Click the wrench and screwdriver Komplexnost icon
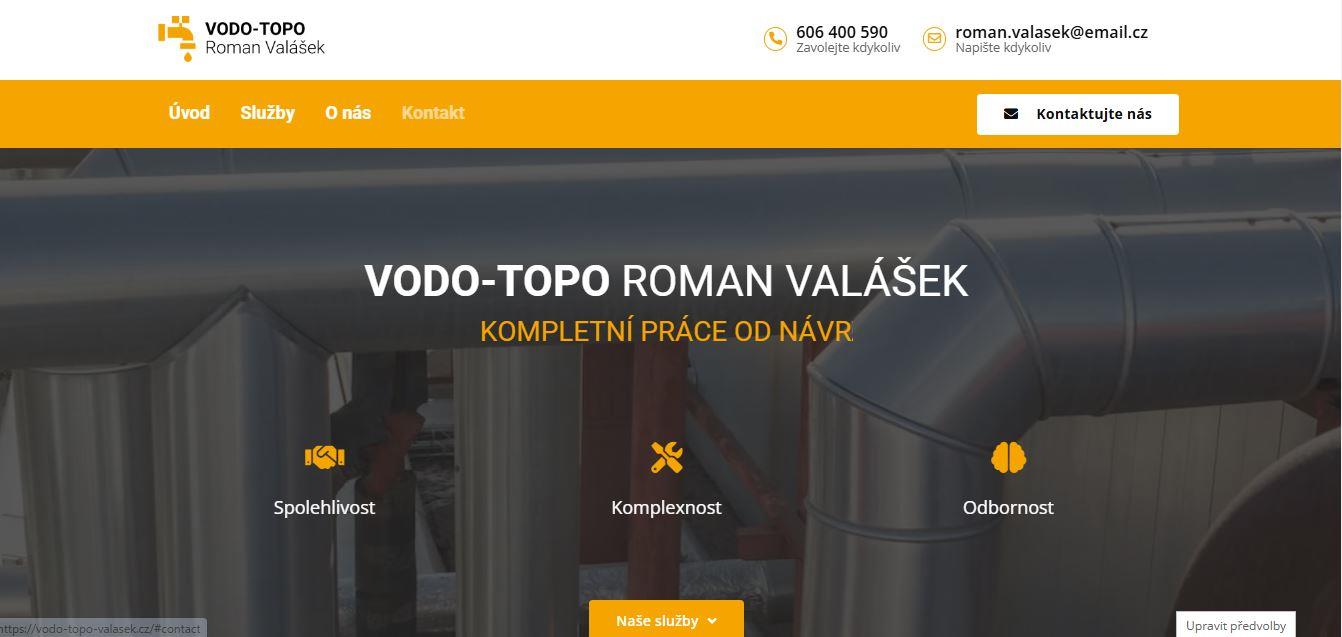The image size is (1342, 637). pos(666,457)
